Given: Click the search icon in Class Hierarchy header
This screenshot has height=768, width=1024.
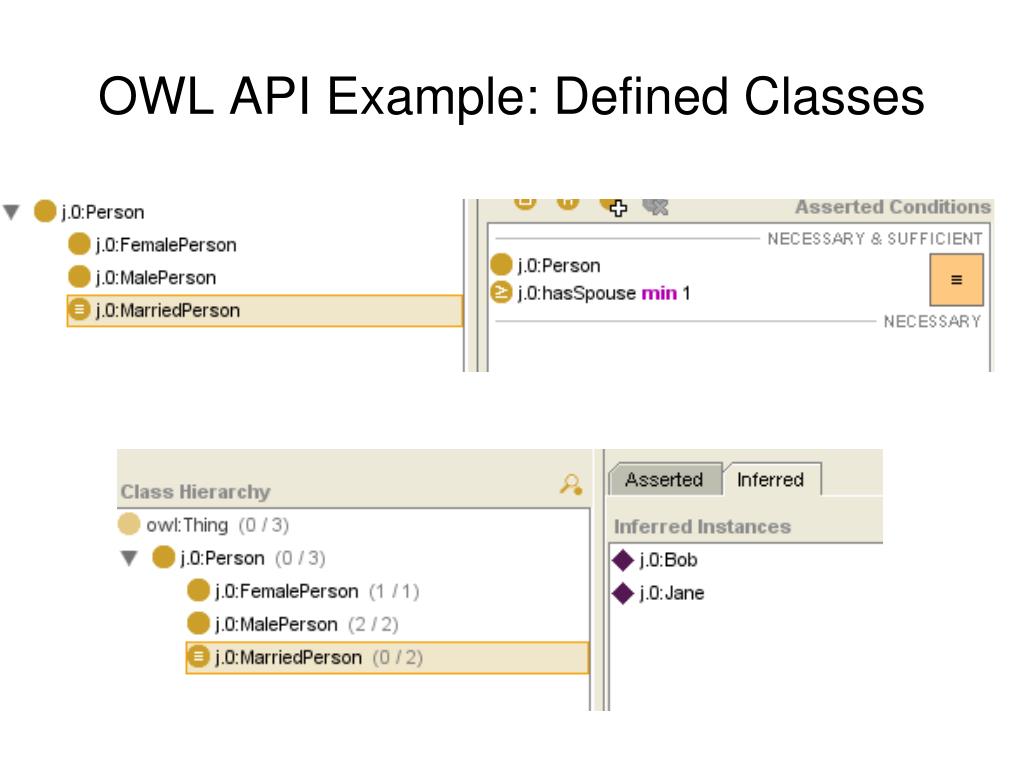Looking at the screenshot, I should (x=571, y=485).
